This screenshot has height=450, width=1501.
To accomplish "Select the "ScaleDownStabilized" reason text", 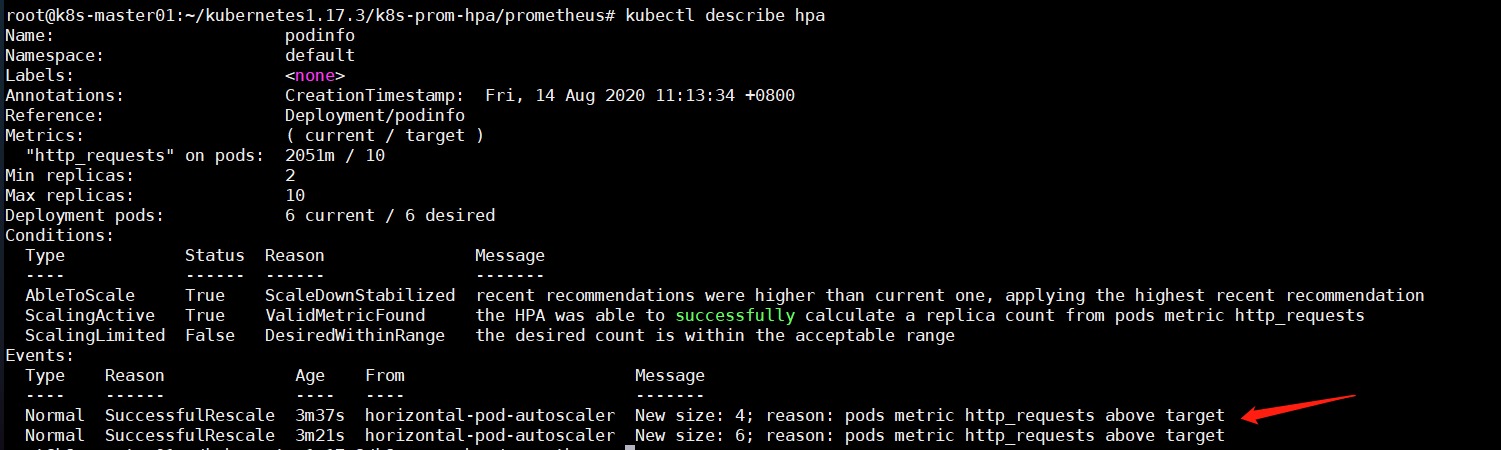I will (x=360, y=295).
